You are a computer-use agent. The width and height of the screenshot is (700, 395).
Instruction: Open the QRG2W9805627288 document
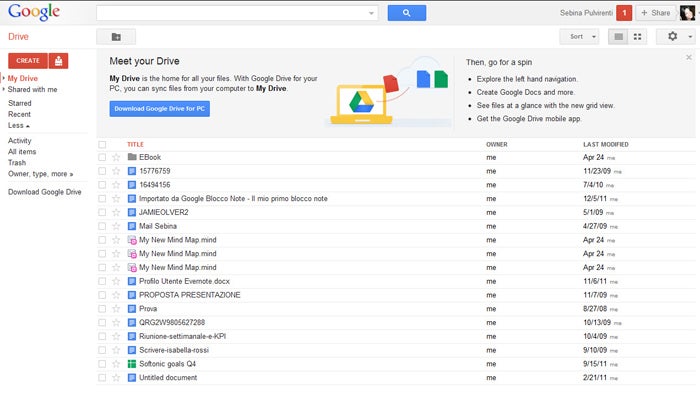click(x=172, y=323)
